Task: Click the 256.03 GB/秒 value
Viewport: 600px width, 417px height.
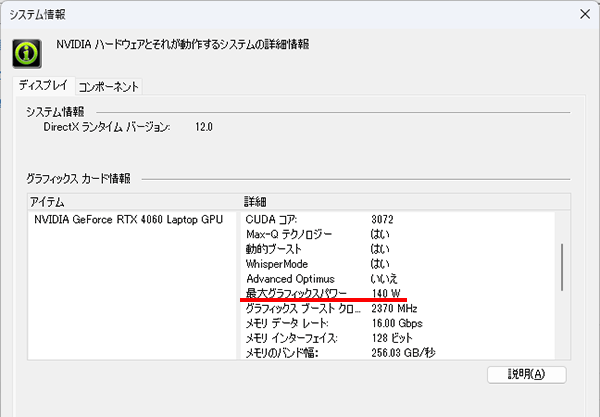Action: coord(403,353)
